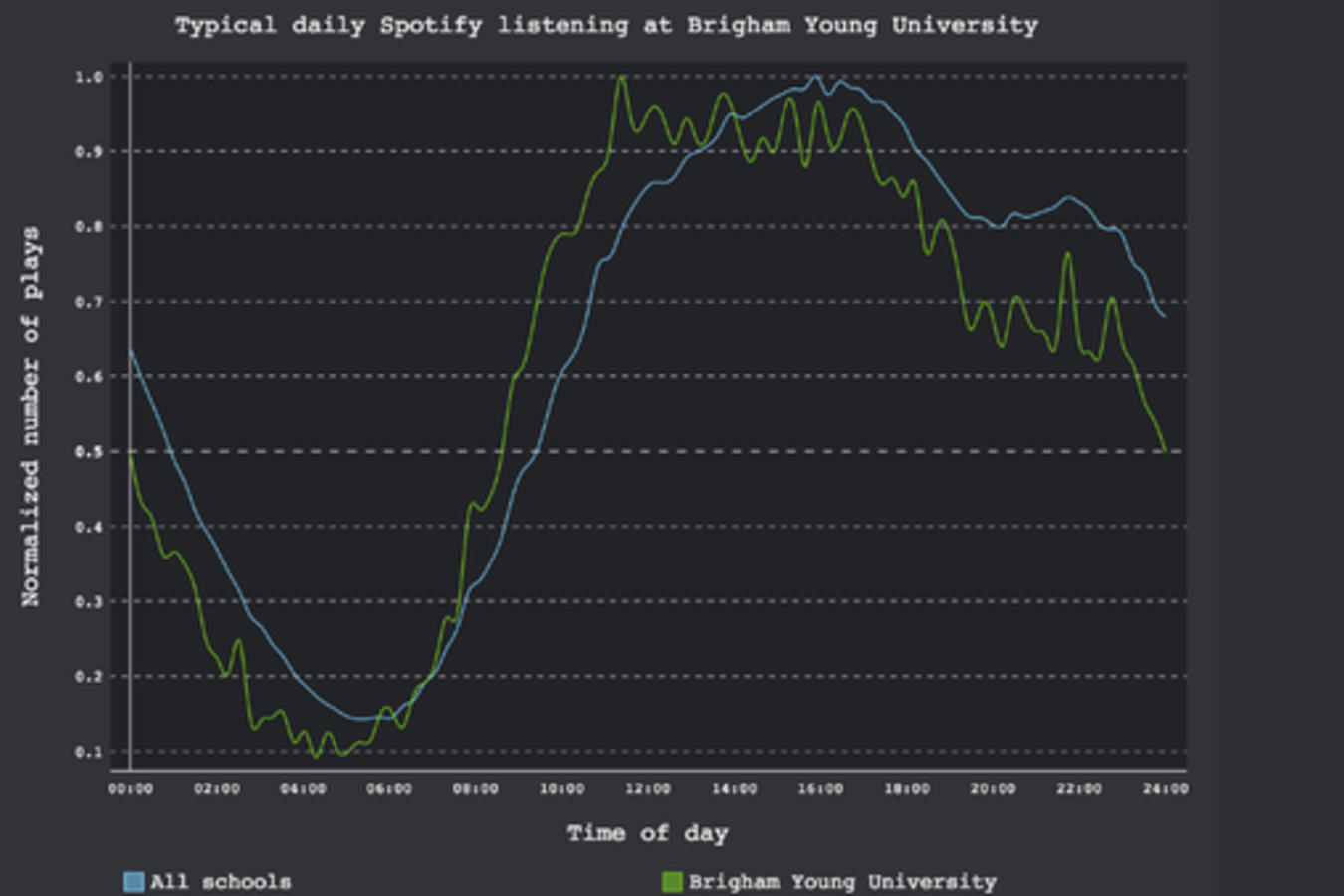Screen dimensions: 1344x896
Task: Click the chart title about Spotify listening
Action: click(606, 26)
